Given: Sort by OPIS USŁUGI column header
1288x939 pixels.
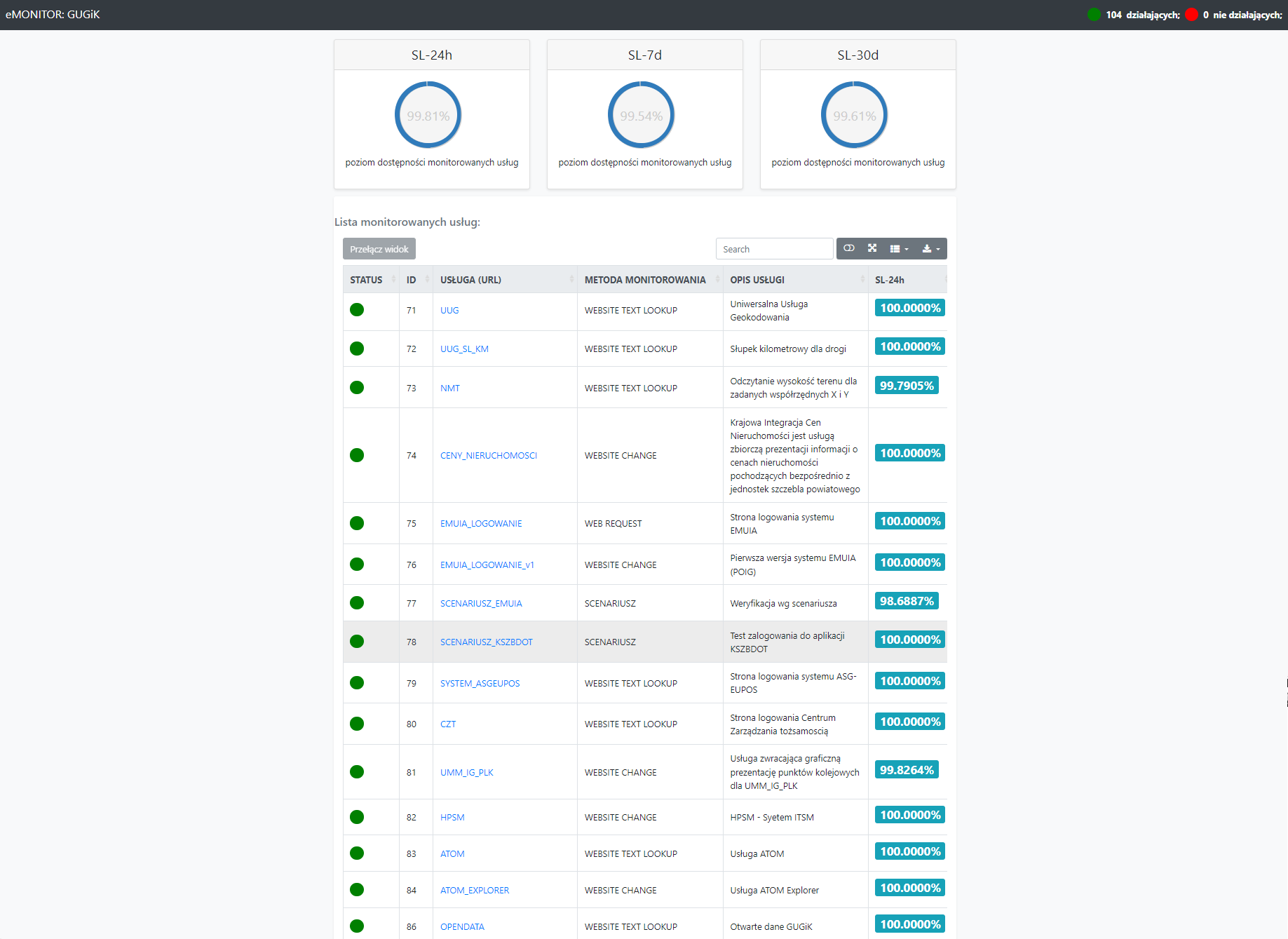Looking at the screenshot, I should pos(795,280).
